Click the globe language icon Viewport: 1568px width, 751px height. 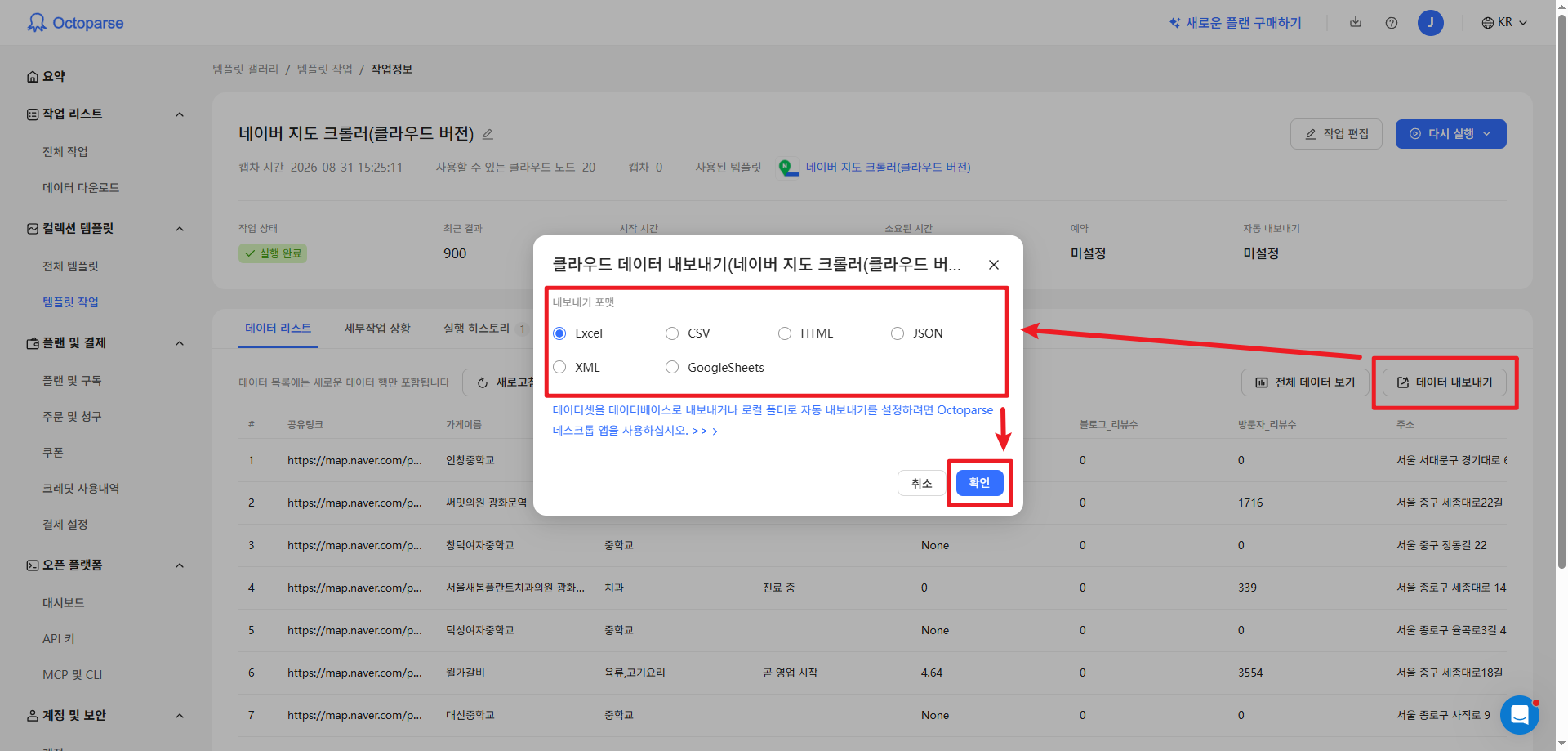tap(1488, 23)
